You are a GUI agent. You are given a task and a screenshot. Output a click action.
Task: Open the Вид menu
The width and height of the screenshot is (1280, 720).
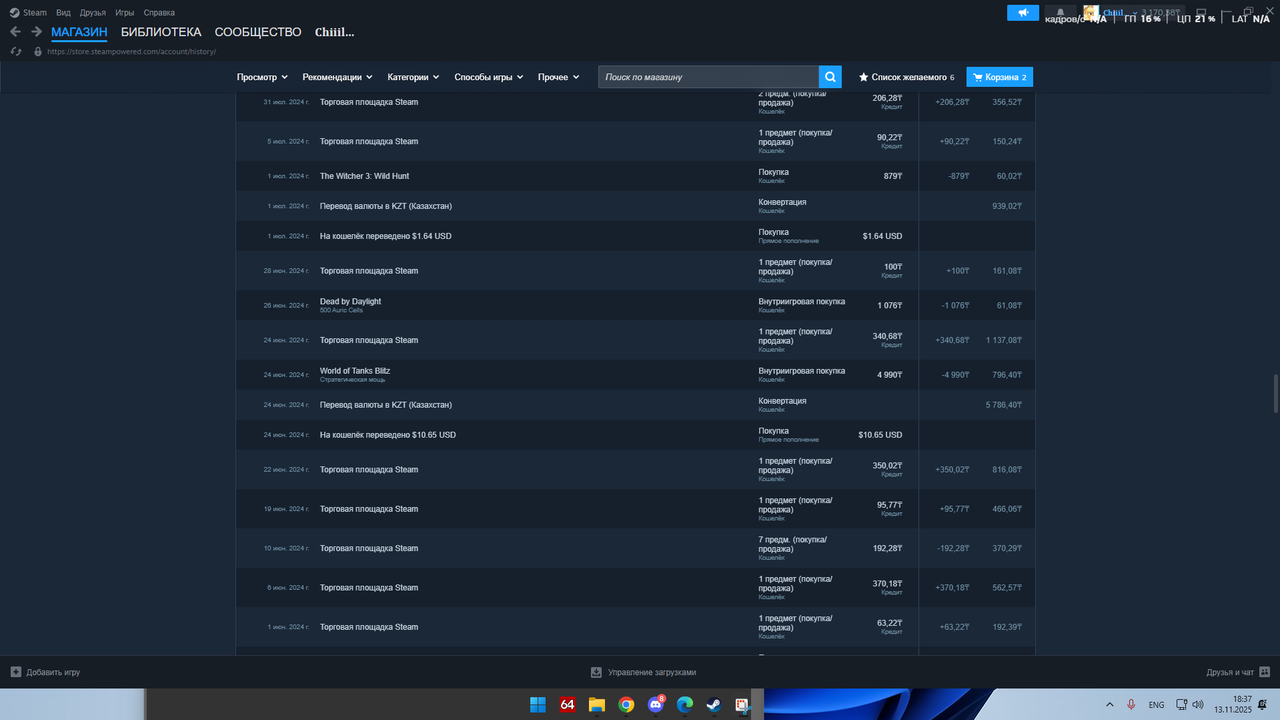pyautogui.click(x=63, y=13)
